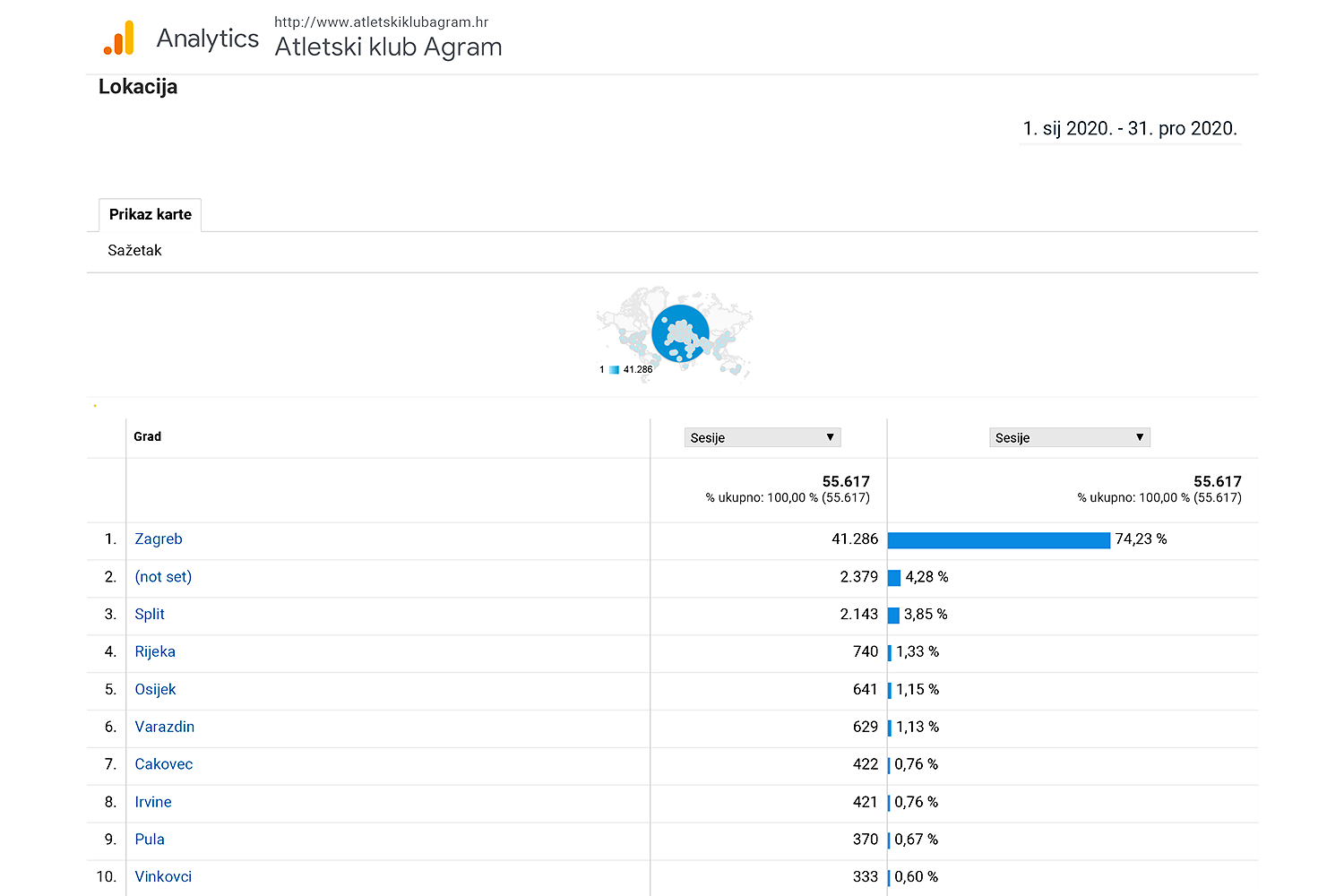Viewport: 1344px width, 896px height.
Task: Click the Pula city link
Action: click(150, 840)
